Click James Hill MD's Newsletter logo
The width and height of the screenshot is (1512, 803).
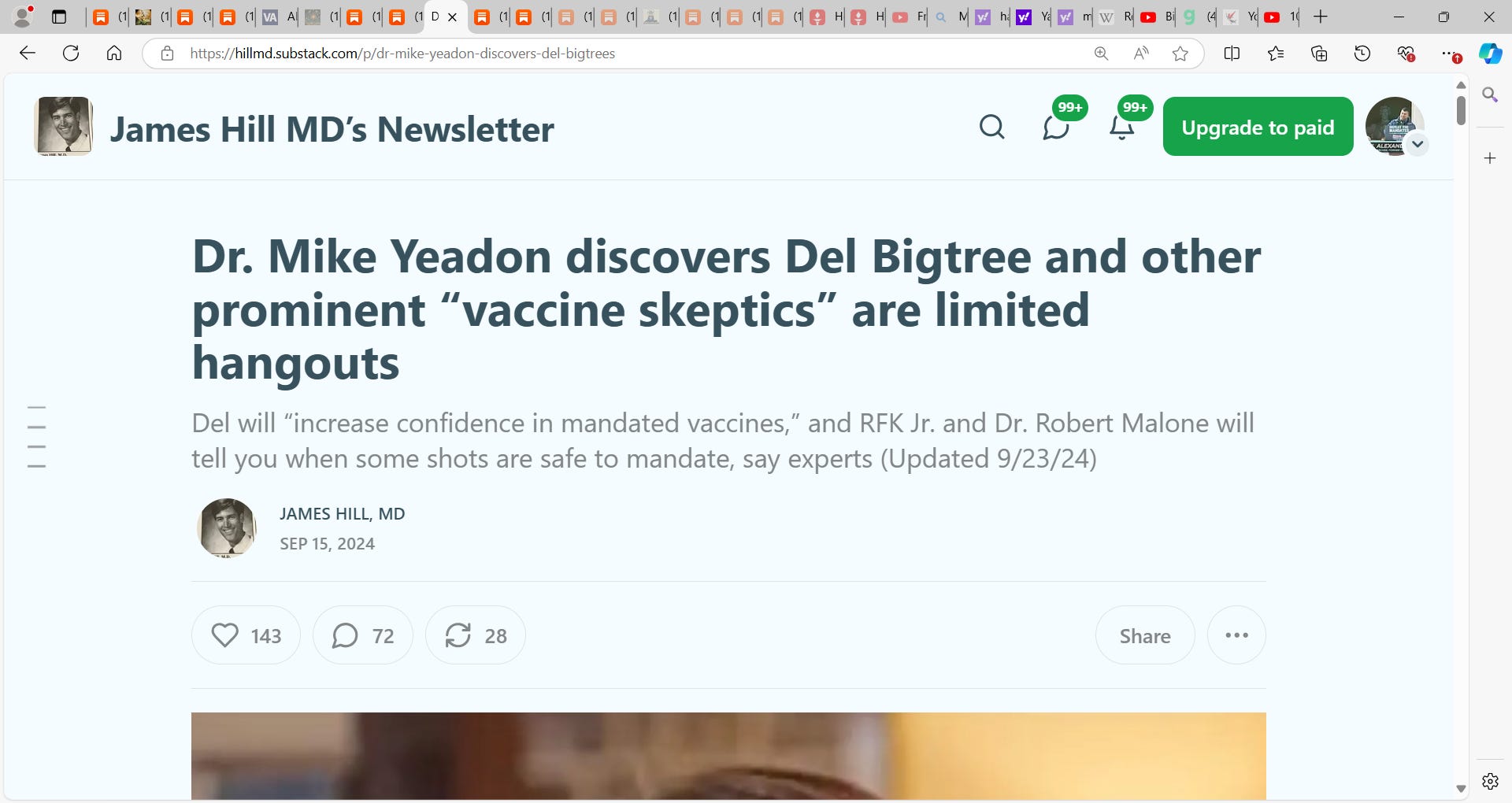(x=63, y=126)
